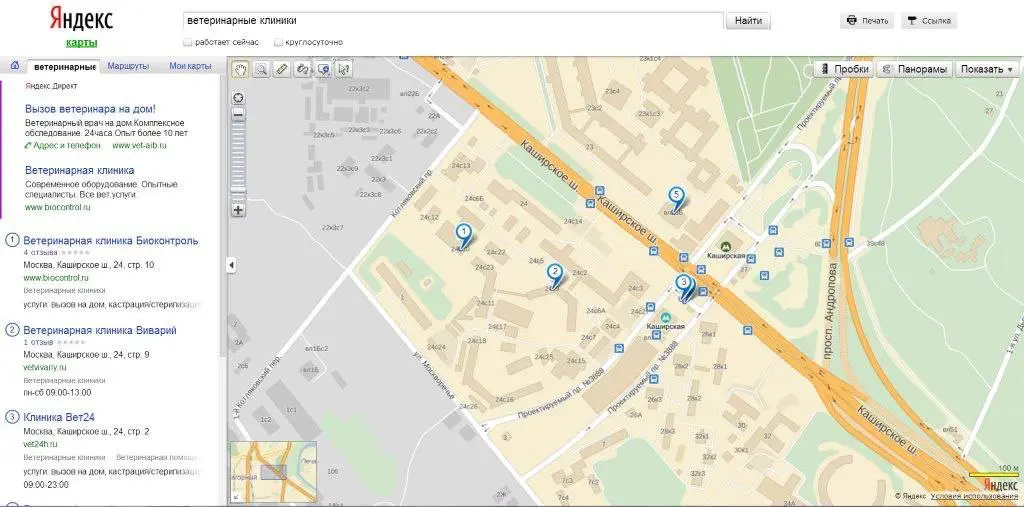Zoom out with the minus button
The image size is (1024, 507).
click(x=238, y=115)
